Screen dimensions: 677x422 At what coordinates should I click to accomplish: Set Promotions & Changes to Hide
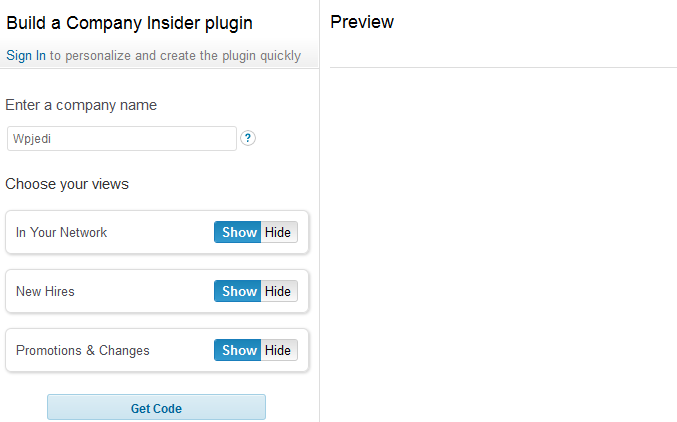279,350
